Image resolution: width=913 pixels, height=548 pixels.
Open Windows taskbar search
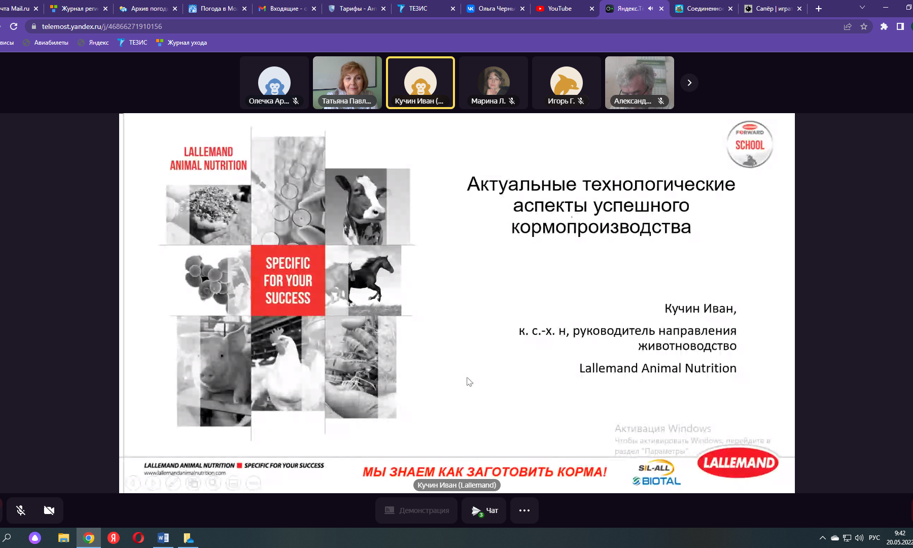pyautogui.click(x=8, y=538)
